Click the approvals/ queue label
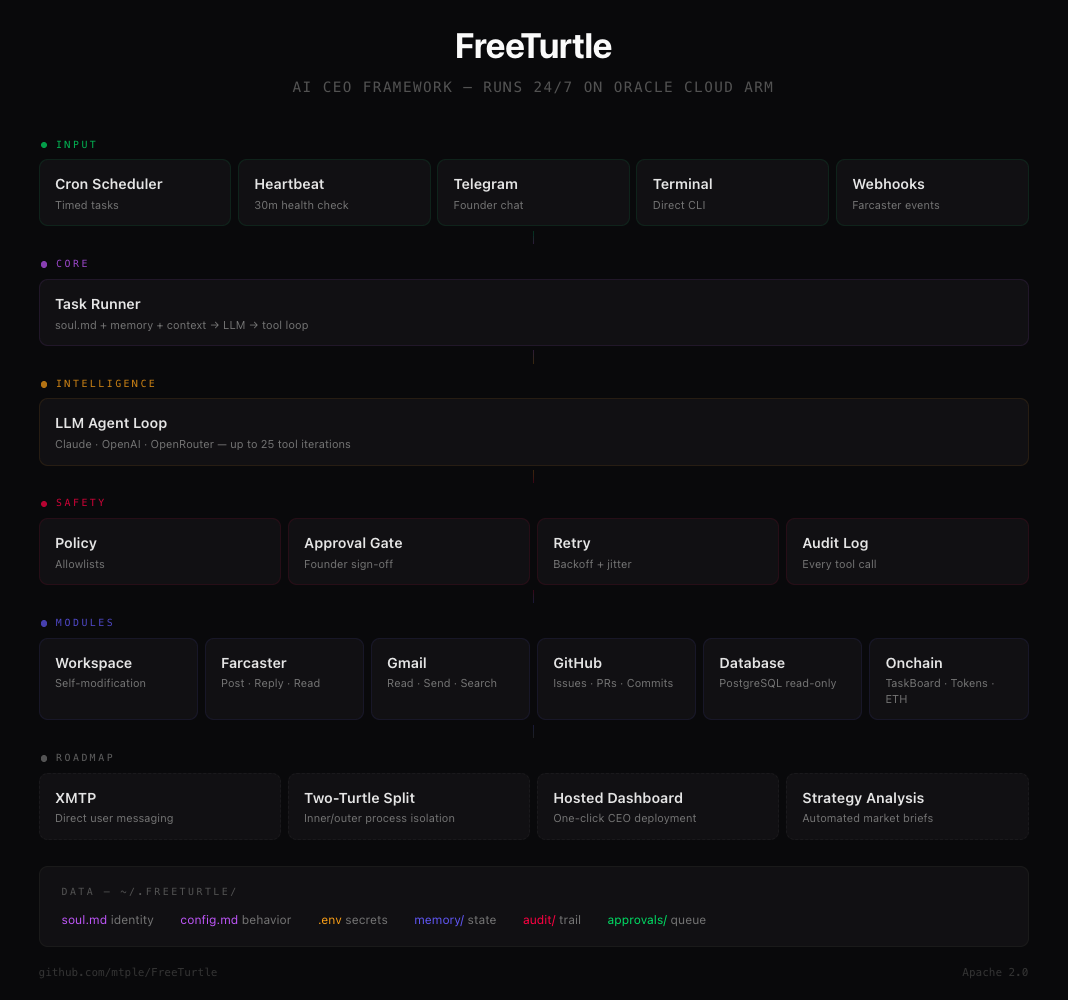The width and height of the screenshot is (1068, 1000). [x=656, y=920]
